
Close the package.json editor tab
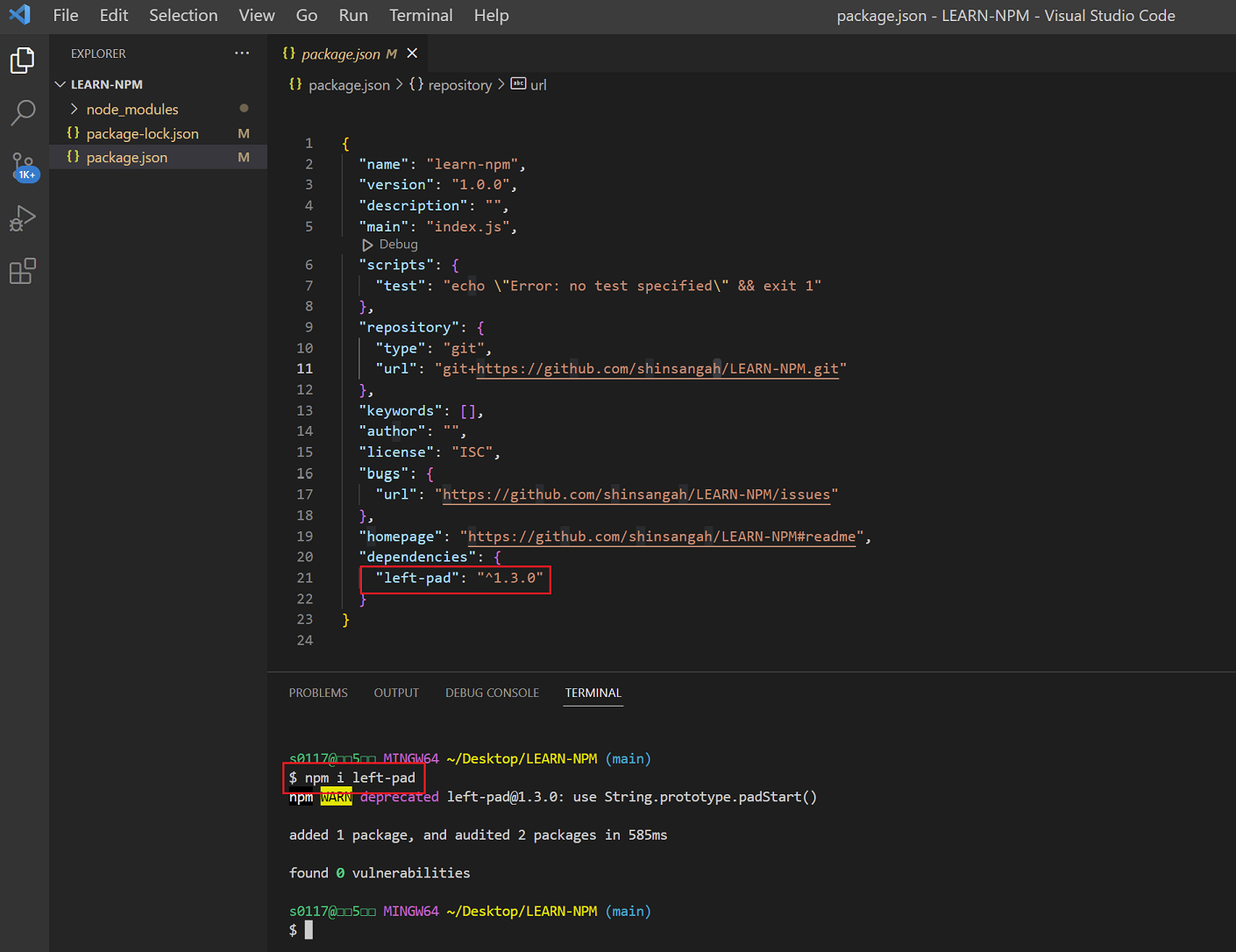tap(412, 53)
